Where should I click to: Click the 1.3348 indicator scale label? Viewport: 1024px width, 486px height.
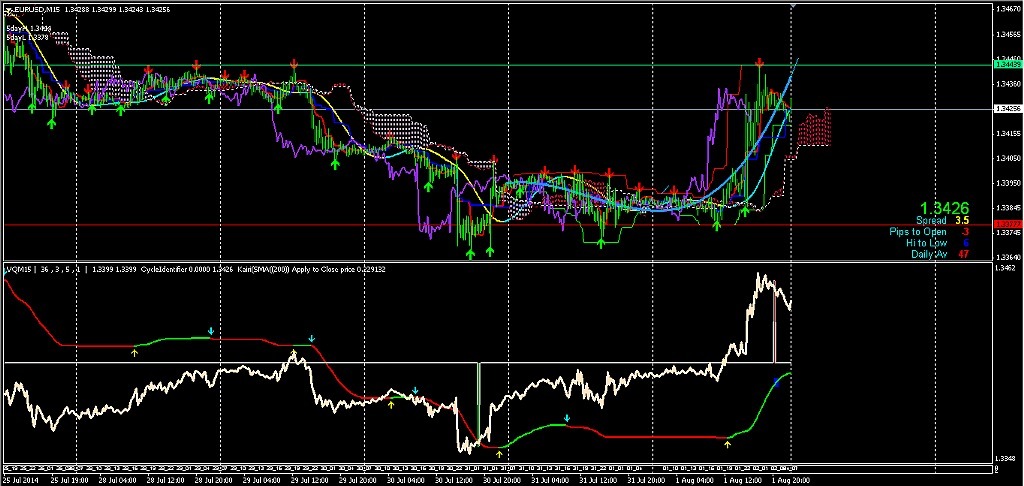(1004, 459)
